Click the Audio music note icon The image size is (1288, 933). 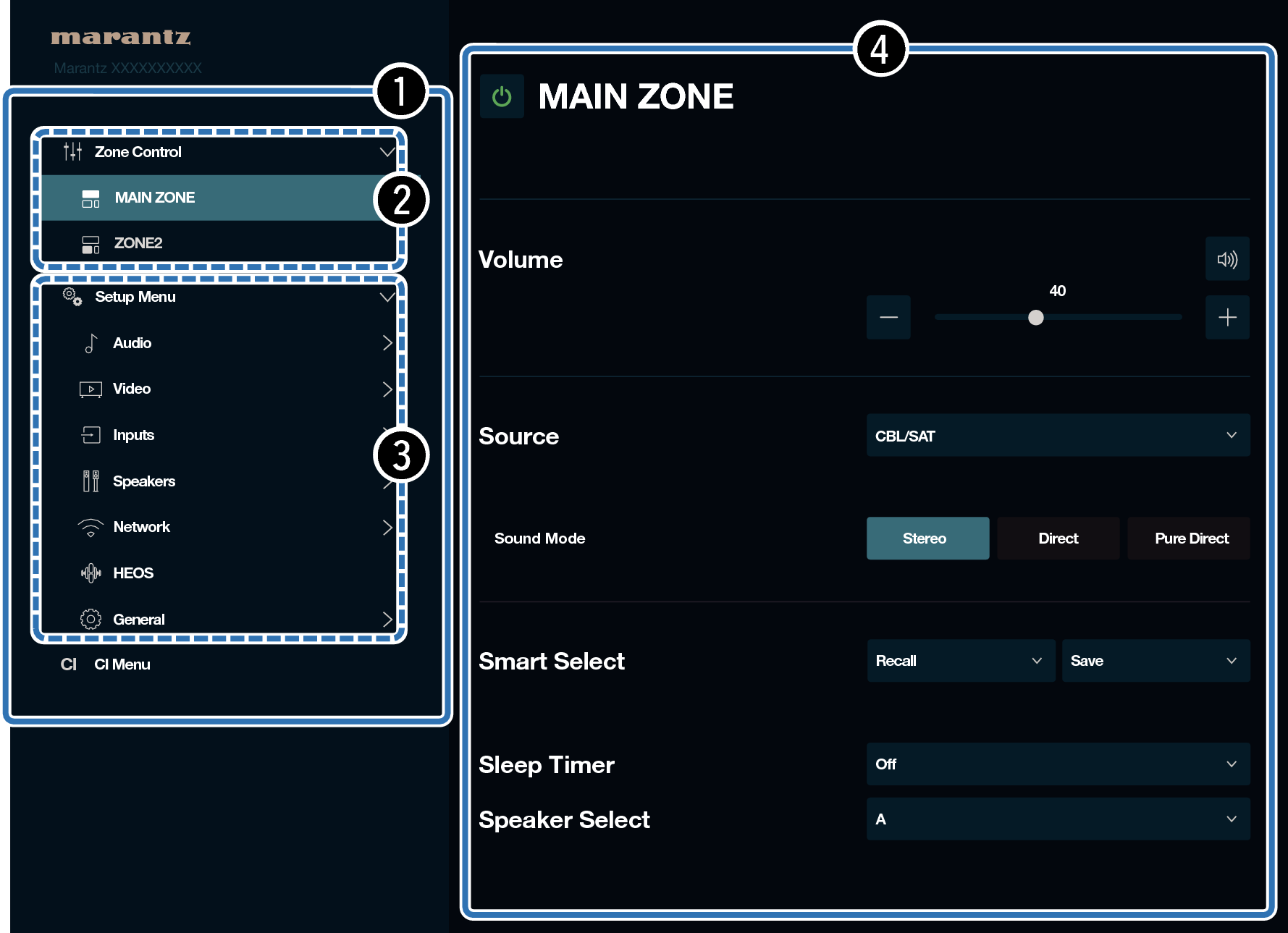(x=91, y=343)
